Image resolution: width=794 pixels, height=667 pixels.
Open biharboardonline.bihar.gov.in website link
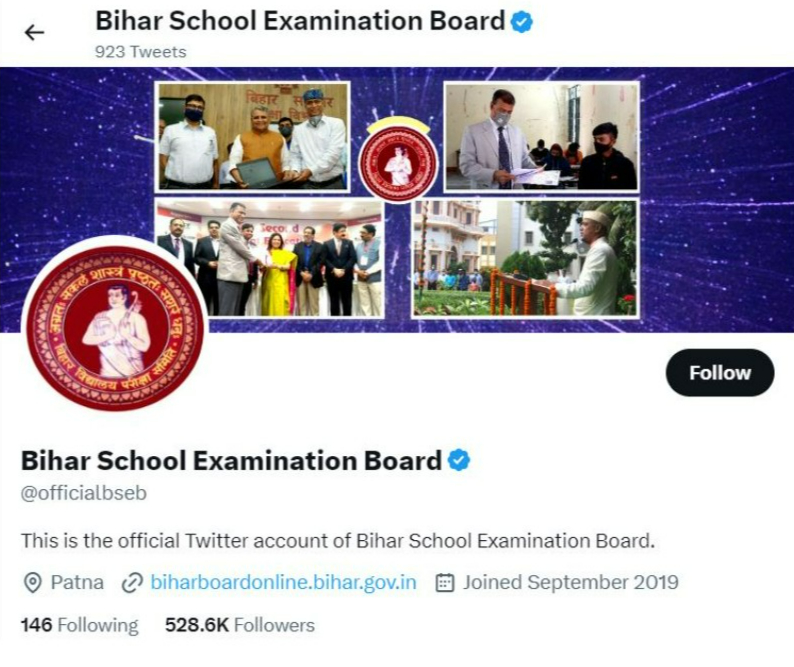pyautogui.click(x=284, y=582)
